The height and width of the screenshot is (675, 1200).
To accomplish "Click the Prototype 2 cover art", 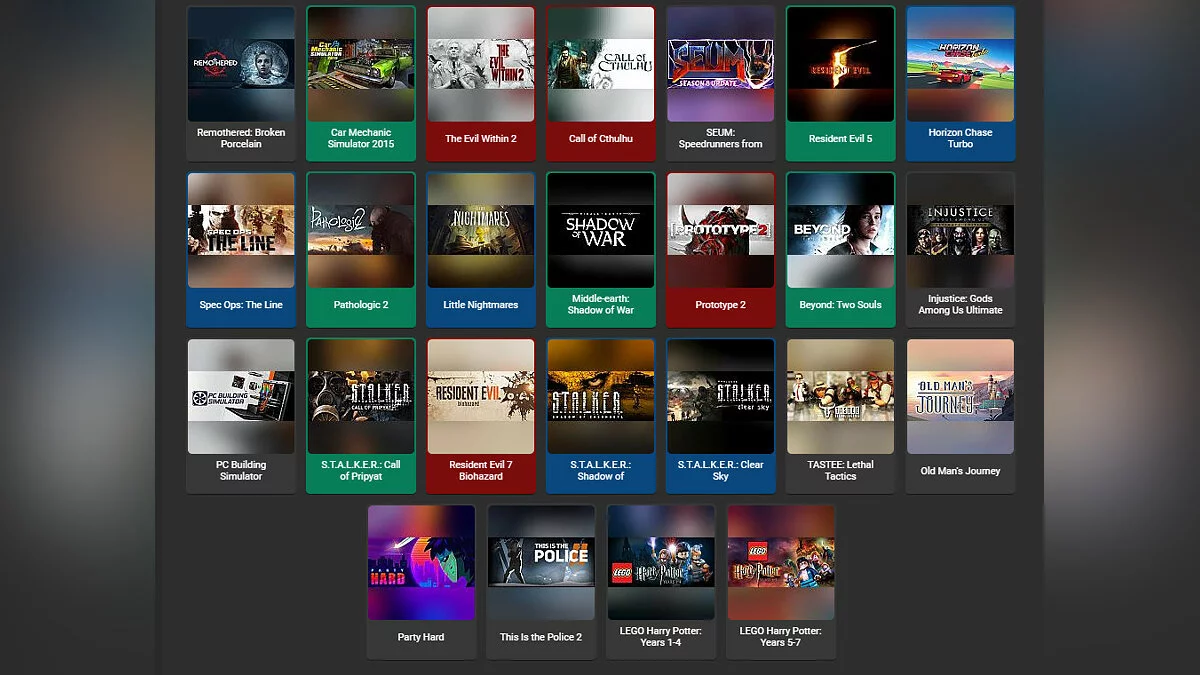I will click(x=721, y=230).
